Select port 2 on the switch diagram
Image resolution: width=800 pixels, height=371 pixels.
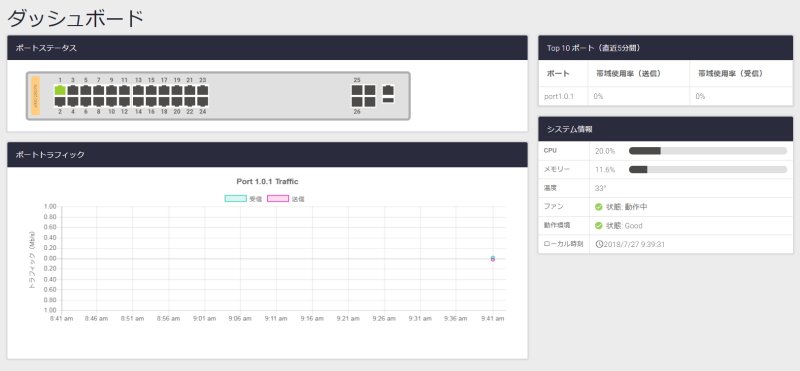[x=60, y=102]
